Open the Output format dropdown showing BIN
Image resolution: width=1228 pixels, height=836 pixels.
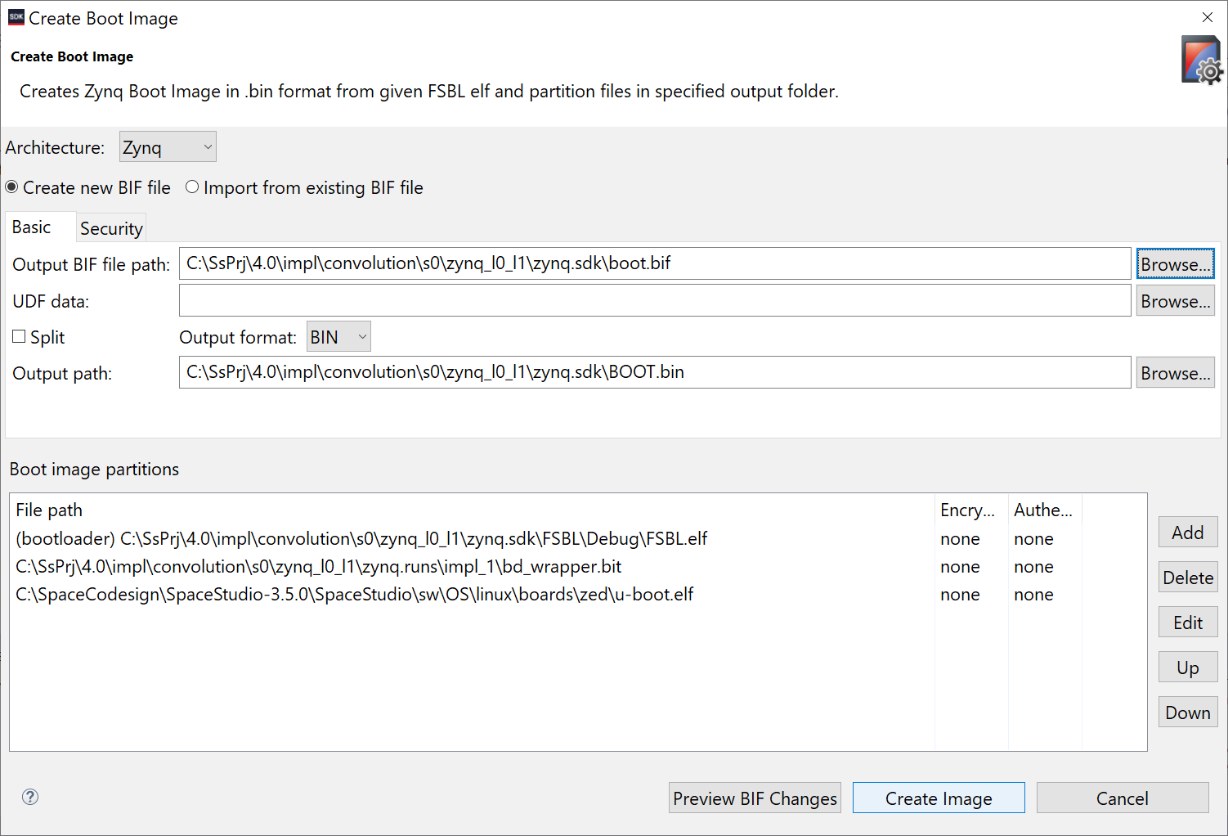338,336
